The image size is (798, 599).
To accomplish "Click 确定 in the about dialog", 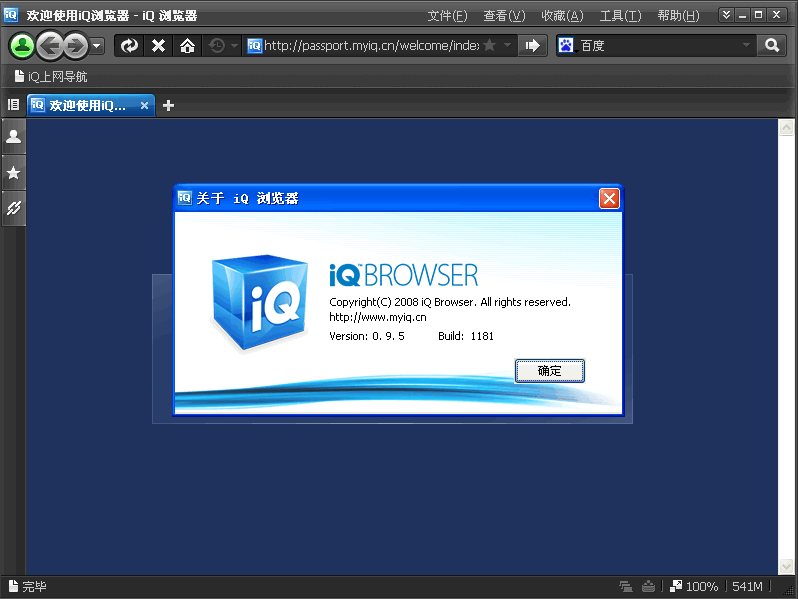I will tap(549, 370).
